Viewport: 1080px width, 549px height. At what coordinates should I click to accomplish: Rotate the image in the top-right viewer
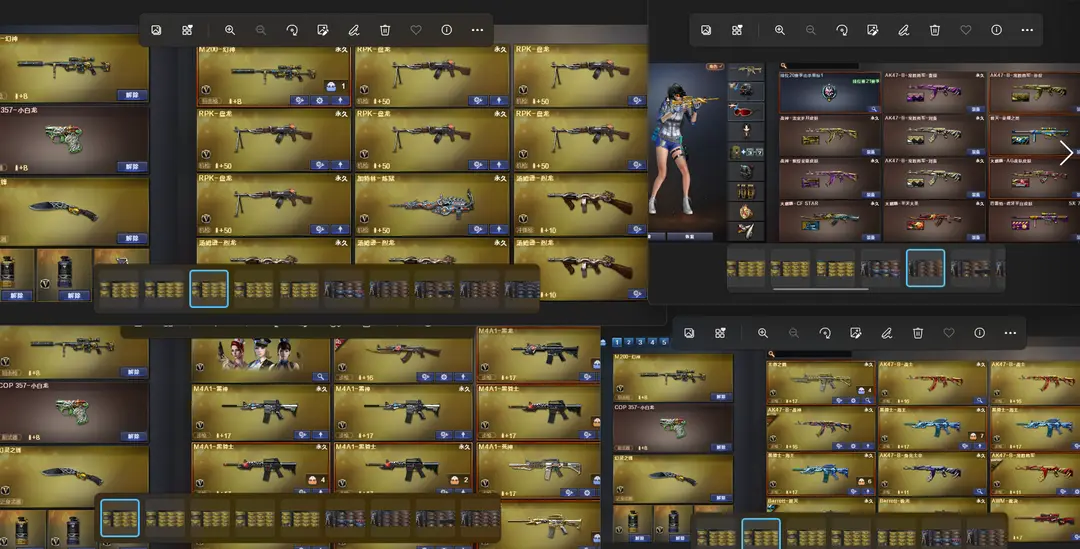[842, 30]
